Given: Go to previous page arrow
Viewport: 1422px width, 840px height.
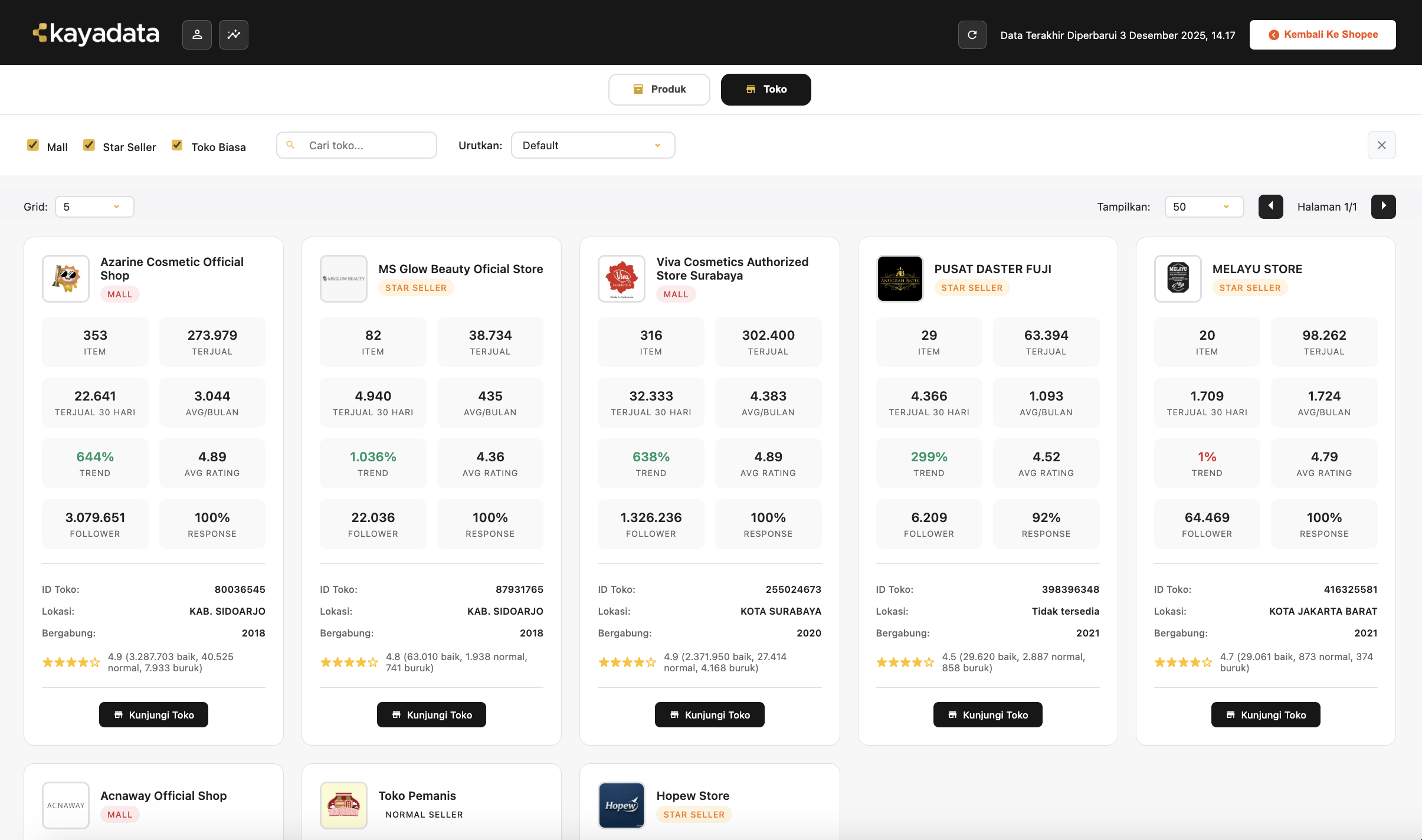Looking at the screenshot, I should [1270, 206].
